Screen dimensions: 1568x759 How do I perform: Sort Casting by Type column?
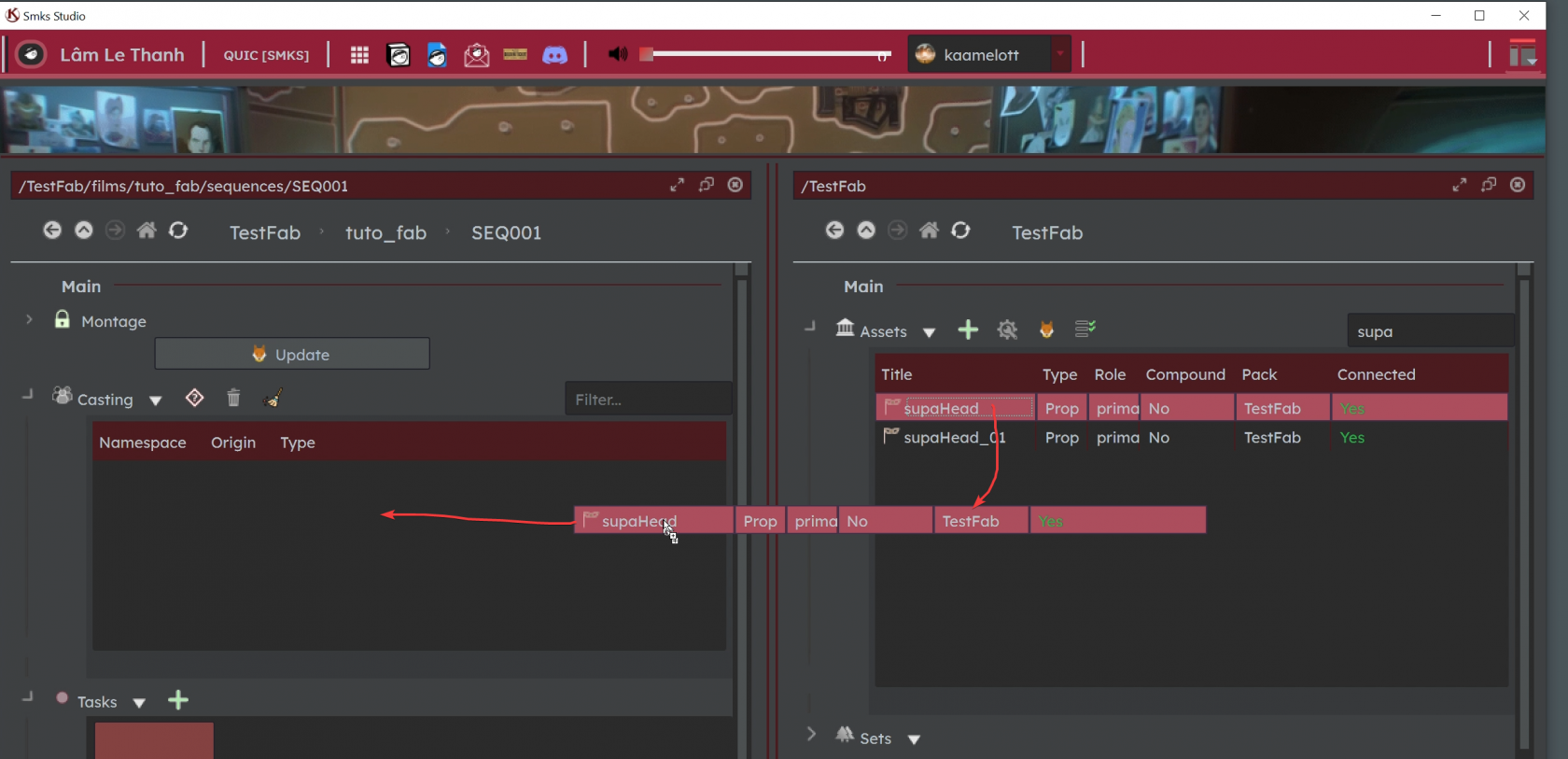pyautogui.click(x=298, y=443)
